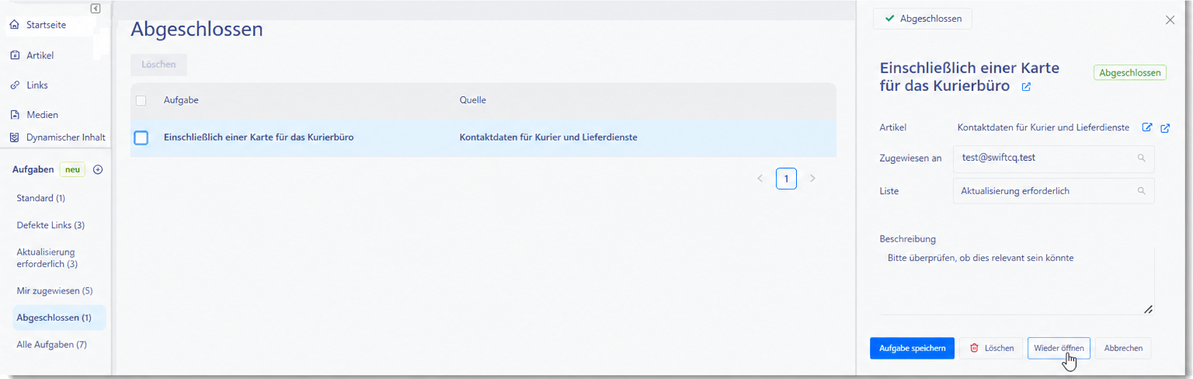Click the search icon in the Zugewiesen an field

pyautogui.click(x=1141, y=158)
